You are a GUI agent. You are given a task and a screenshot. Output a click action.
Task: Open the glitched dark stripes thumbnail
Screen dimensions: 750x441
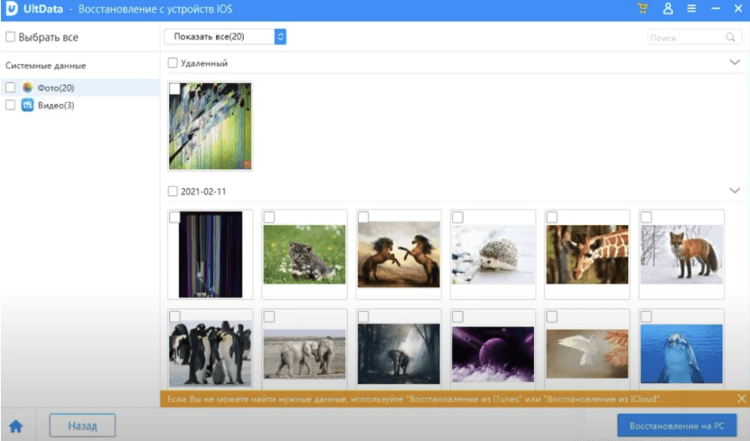coord(210,254)
